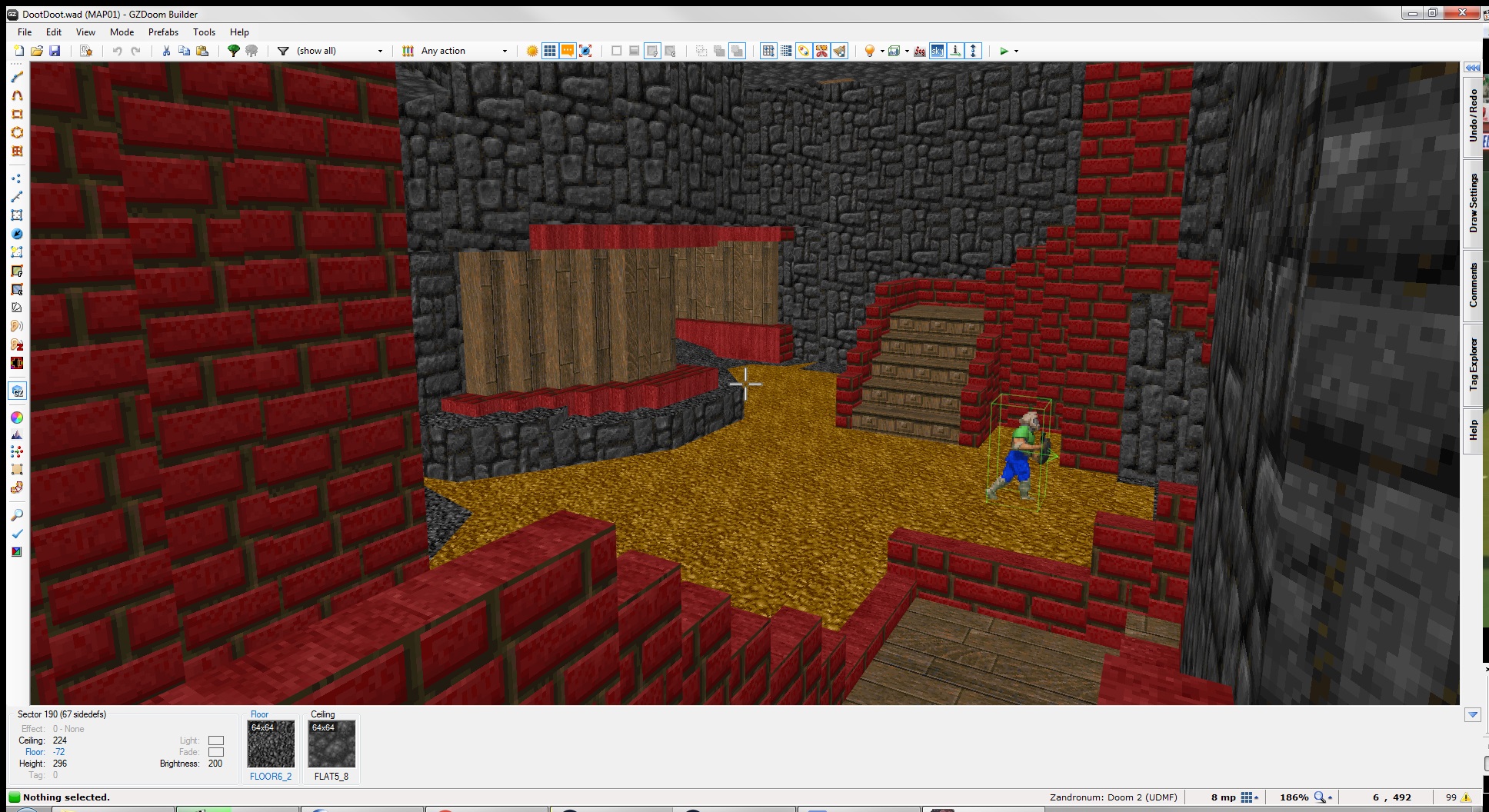Select the Draw Curve tool
The height and width of the screenshot is (812, 1489).
[17, 95]
